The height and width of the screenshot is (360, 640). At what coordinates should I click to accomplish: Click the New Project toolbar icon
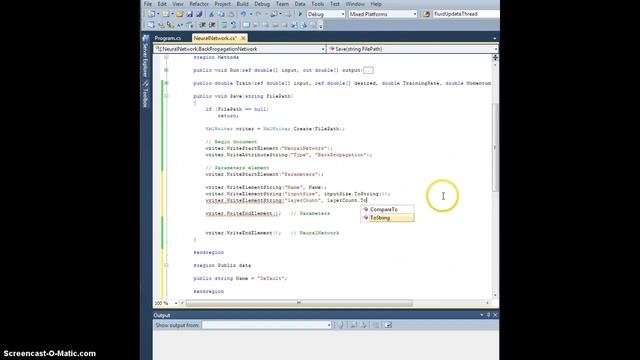[x=151, y=14]
